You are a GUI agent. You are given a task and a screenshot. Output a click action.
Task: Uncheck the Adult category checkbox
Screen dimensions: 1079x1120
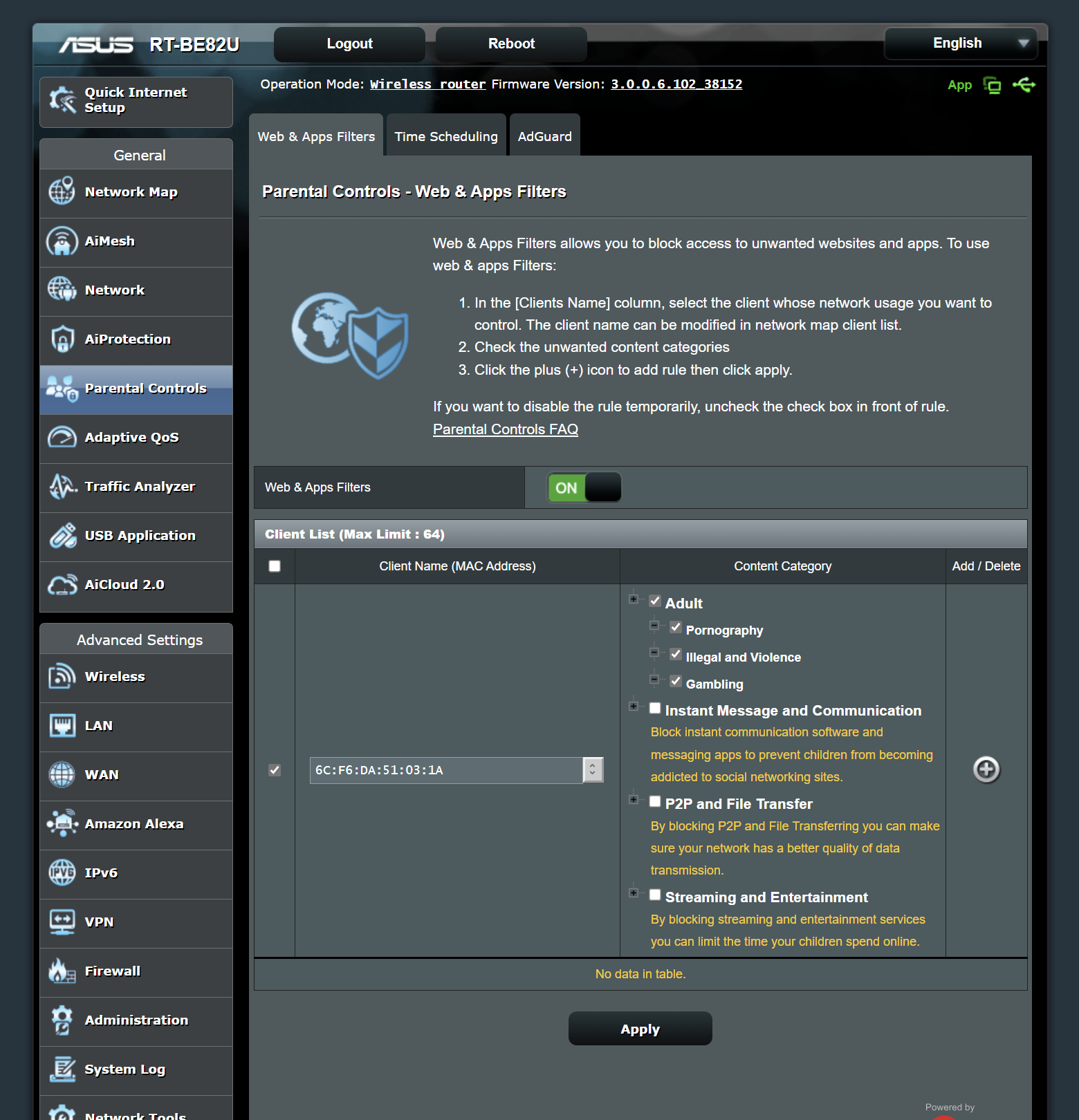point(655,601)
